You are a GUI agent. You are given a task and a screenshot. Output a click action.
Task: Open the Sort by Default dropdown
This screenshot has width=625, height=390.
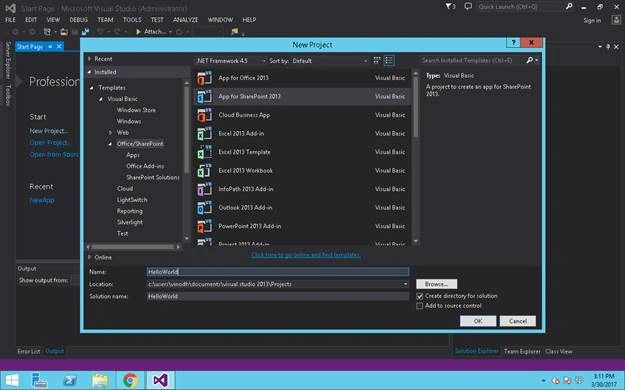(x=329, y=61)
